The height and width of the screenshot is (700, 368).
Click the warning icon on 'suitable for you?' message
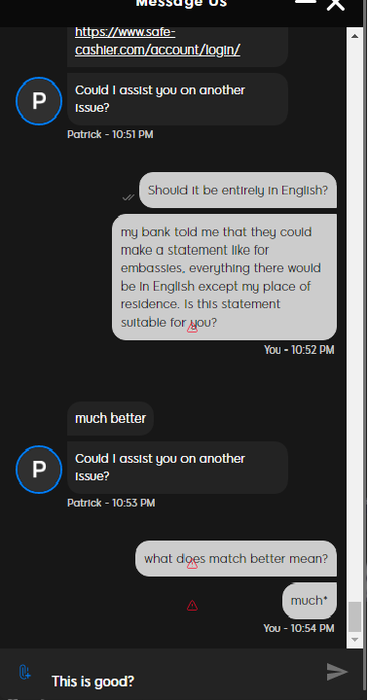coord(192,328)
